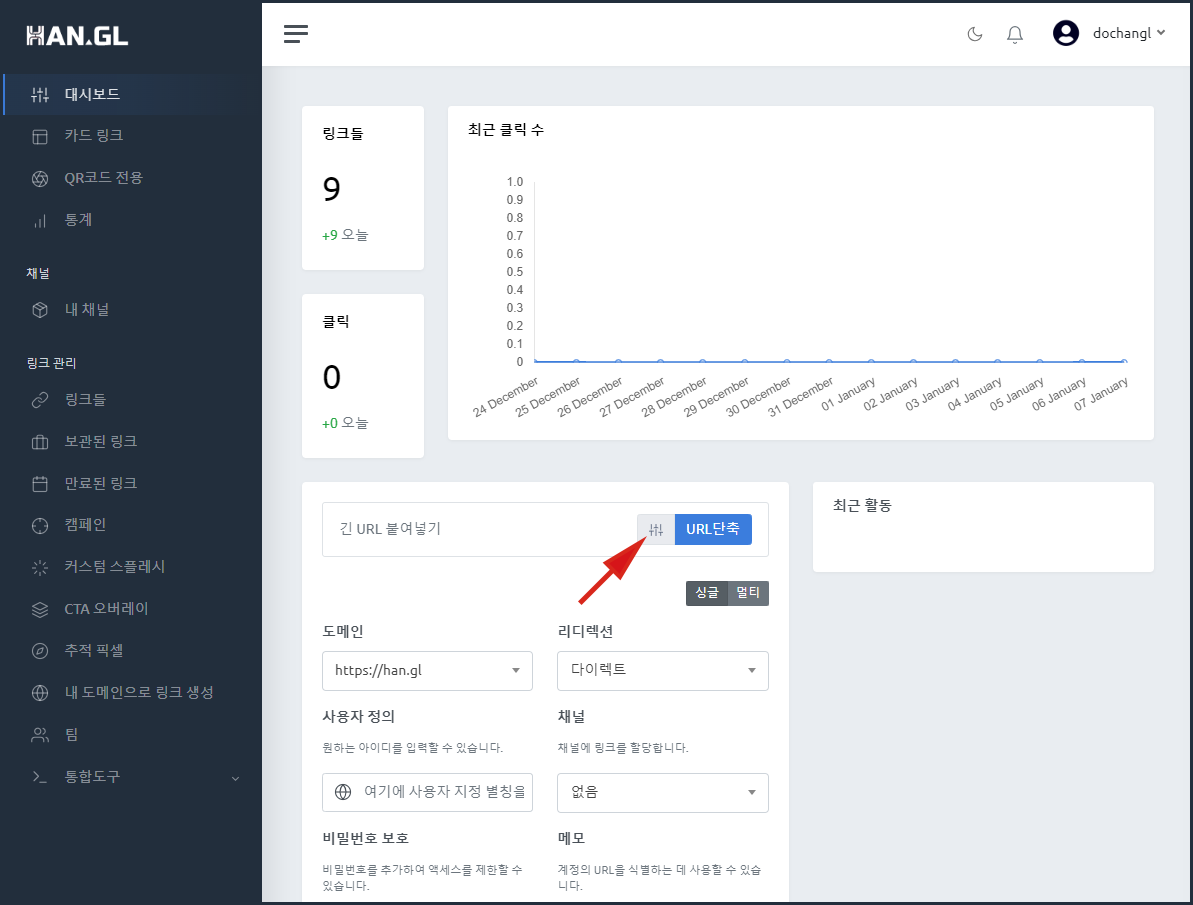Open the 리디렉션 다이렉트 dropdown
The image size is (1193, 905).
[x=663, y=671]
